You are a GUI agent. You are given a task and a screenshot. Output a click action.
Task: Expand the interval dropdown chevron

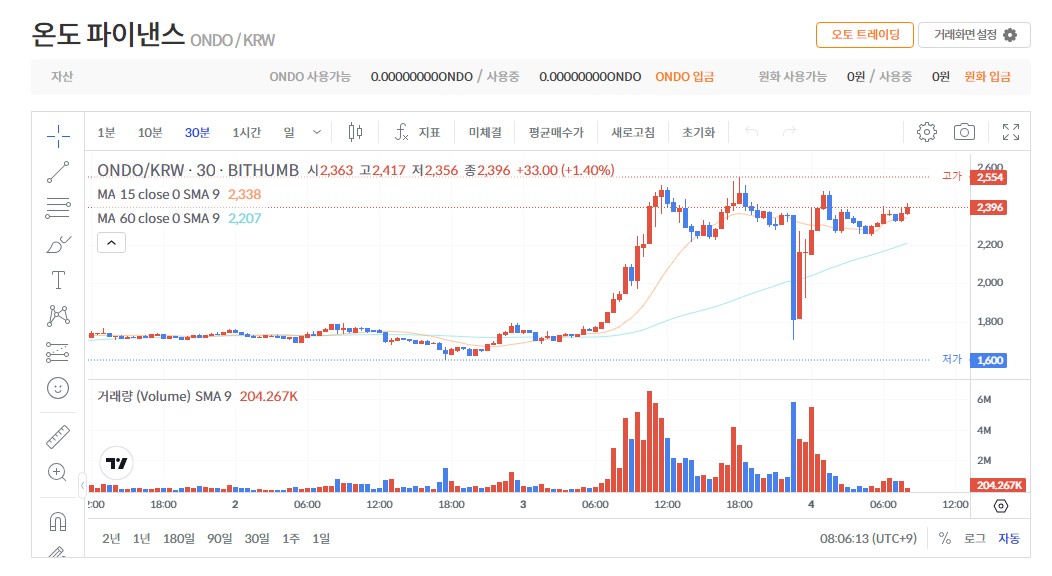317,132
